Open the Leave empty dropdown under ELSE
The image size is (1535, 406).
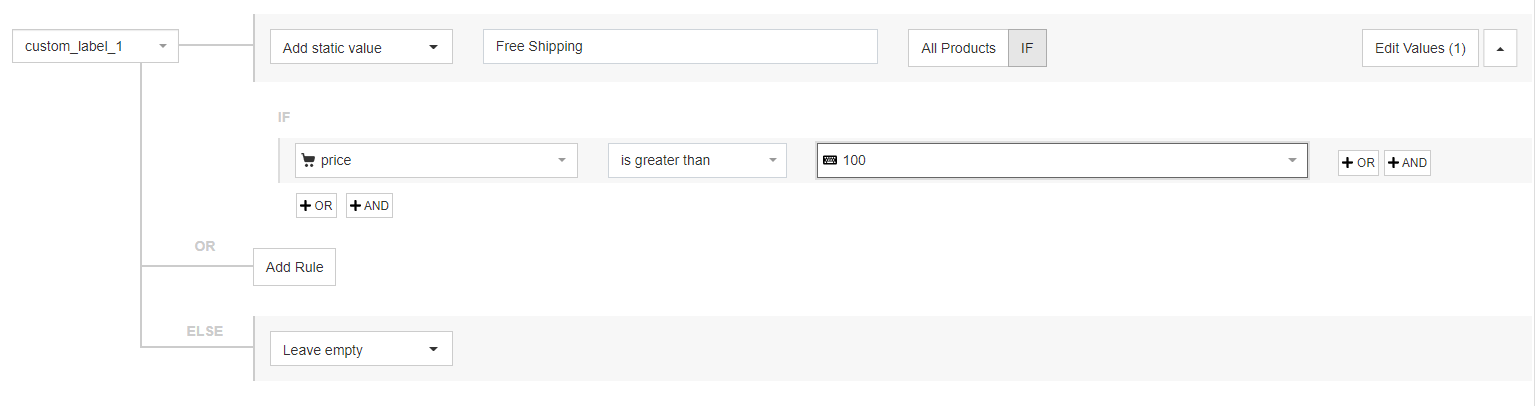361,349
